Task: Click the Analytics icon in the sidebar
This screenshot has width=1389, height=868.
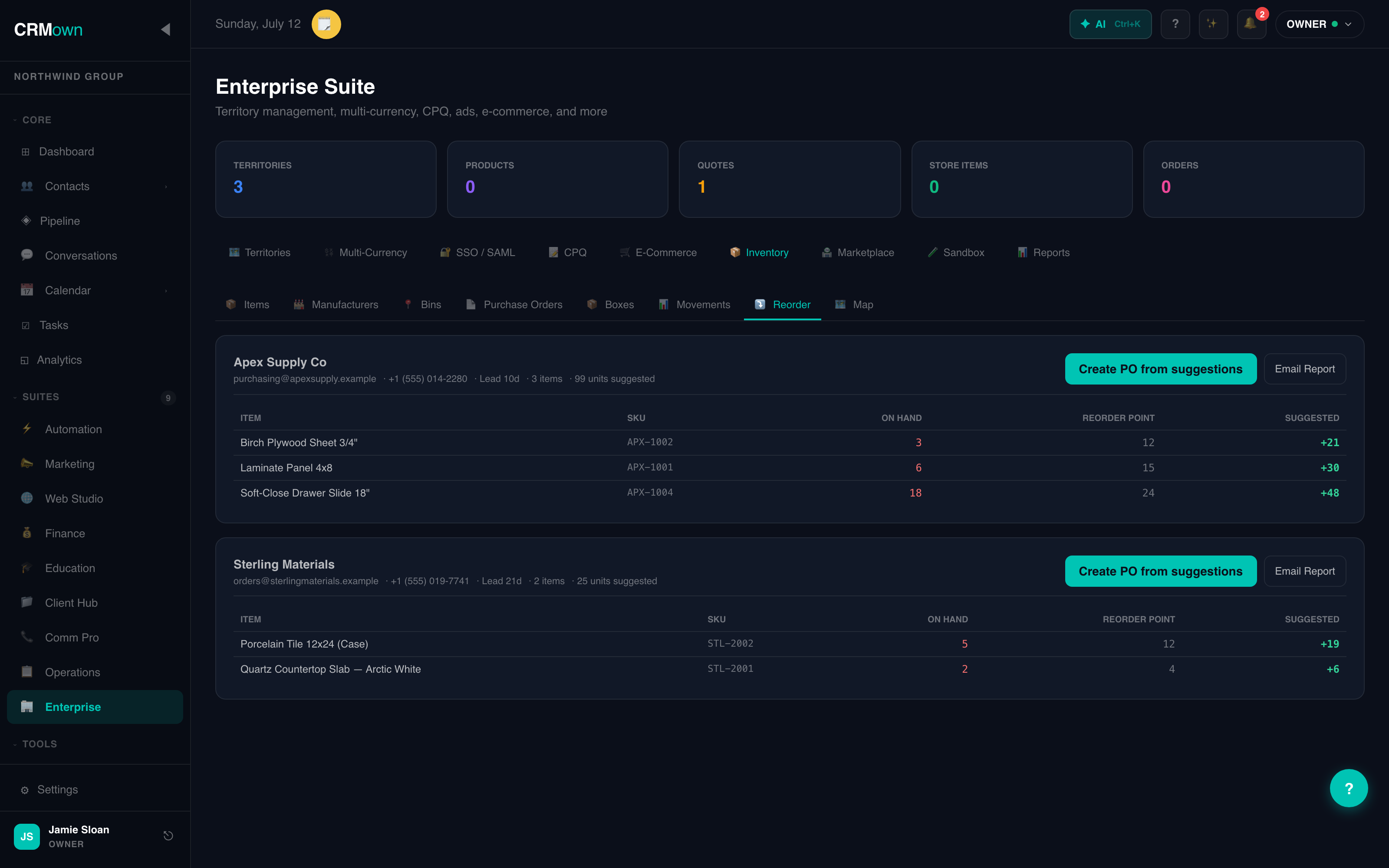Action: tap(25, 360)
